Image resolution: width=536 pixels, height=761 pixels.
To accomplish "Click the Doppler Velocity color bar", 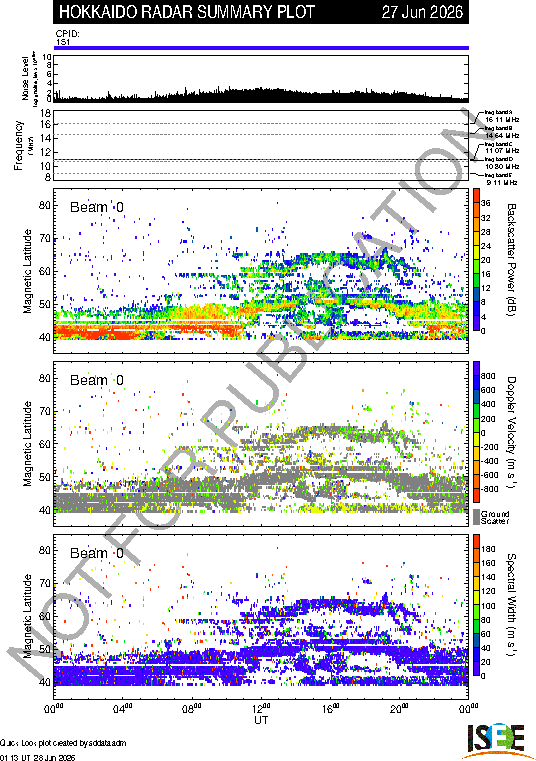I will tap(476, 432).
